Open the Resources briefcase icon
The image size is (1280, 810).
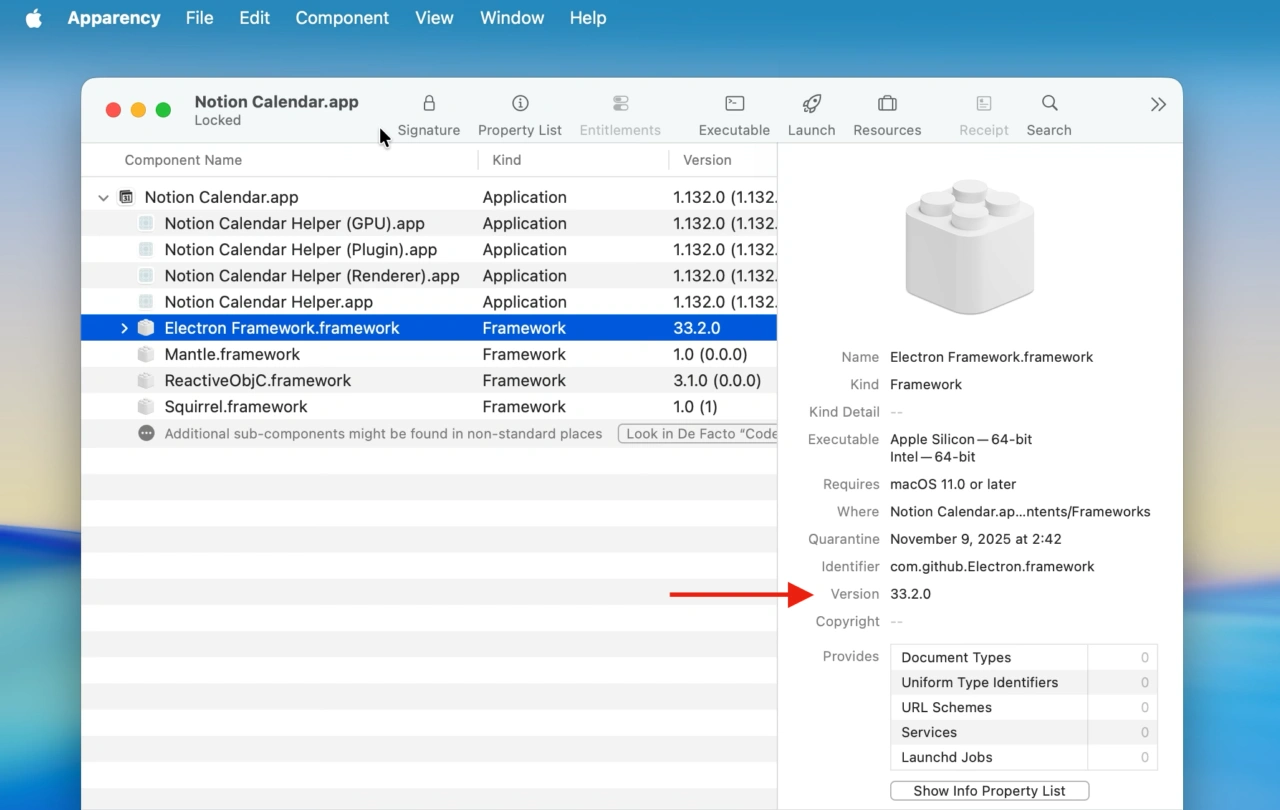(x=887, y=104)
